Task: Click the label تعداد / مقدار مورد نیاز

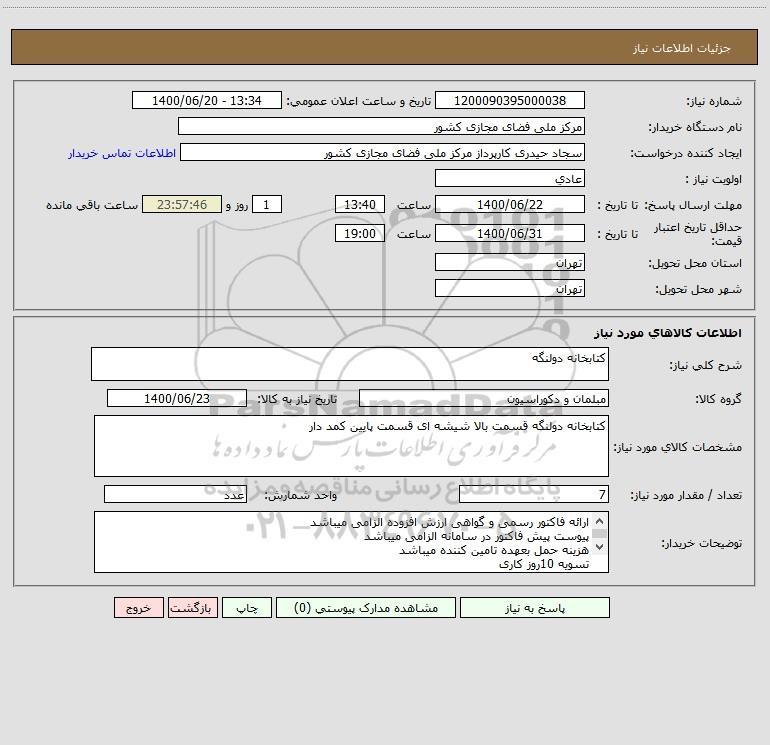Action: (686, 495)
